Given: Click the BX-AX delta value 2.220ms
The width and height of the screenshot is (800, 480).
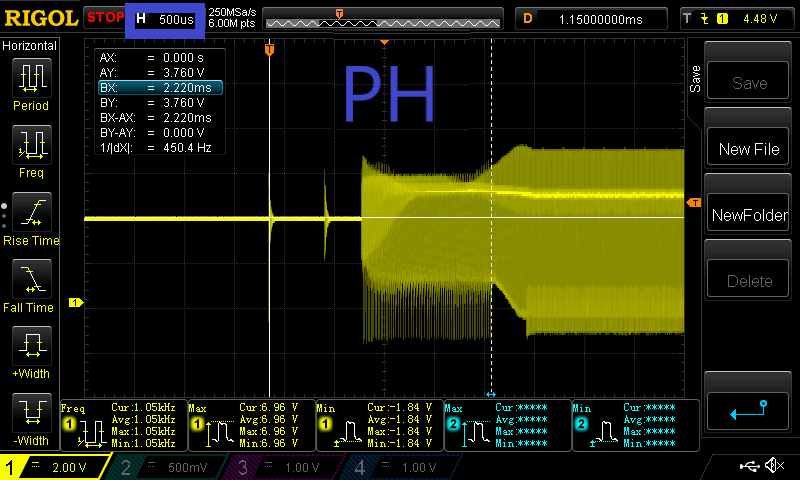Looking at the screenshot, I should coord(187,118).
